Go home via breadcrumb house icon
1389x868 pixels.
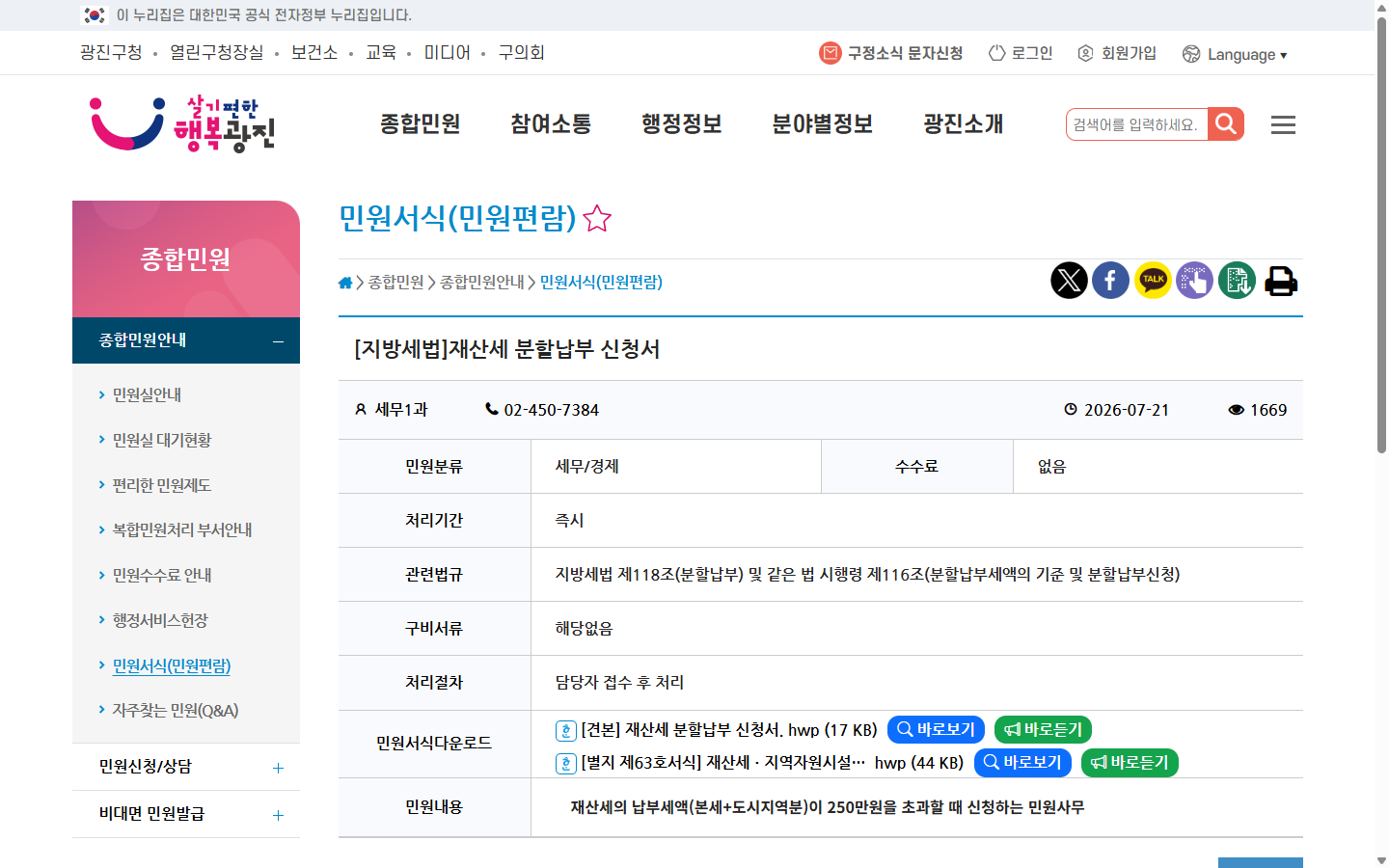345,283
